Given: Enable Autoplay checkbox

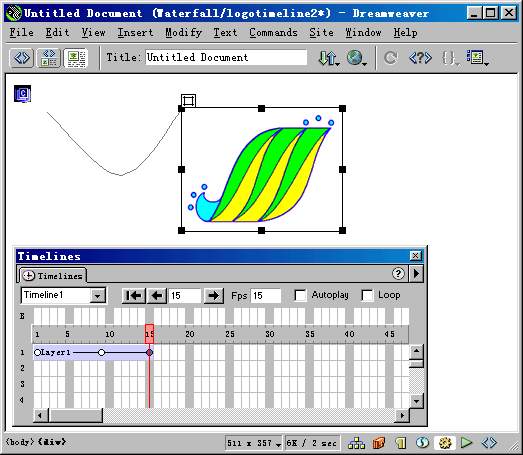Looking at the screenshot, I should [x=300, y=296].
